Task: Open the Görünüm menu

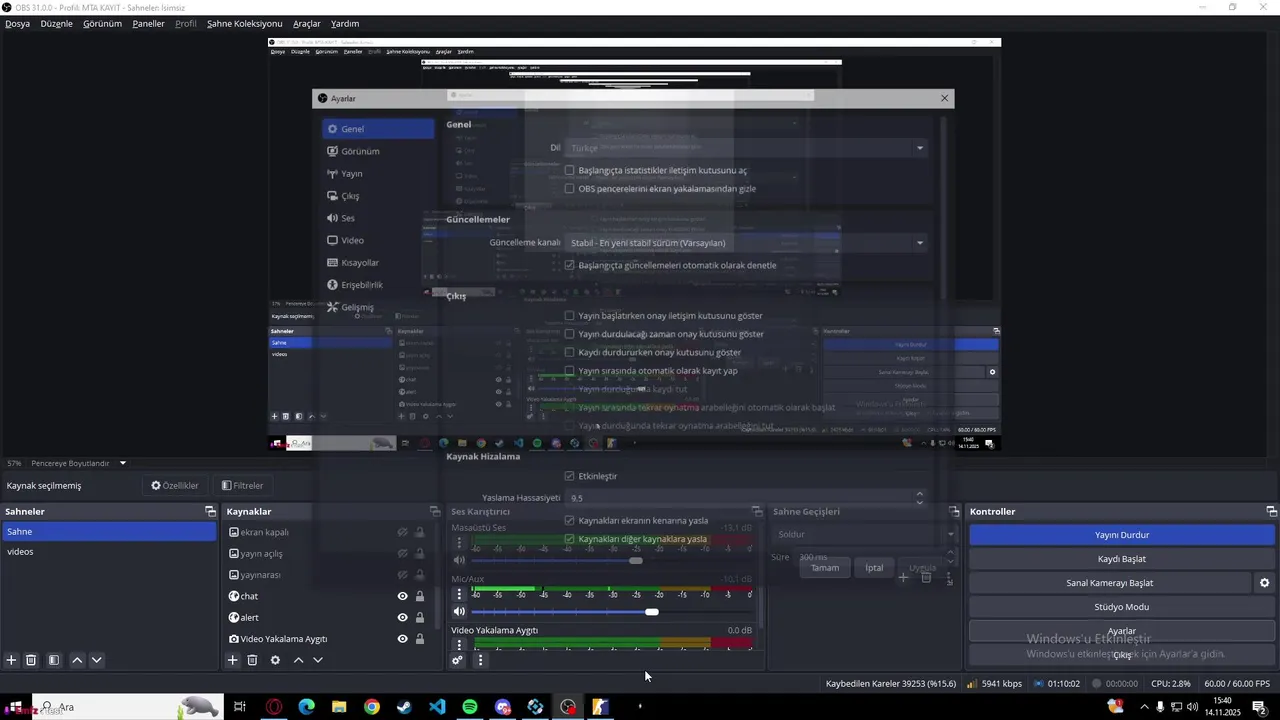Action: click(102, 23)
